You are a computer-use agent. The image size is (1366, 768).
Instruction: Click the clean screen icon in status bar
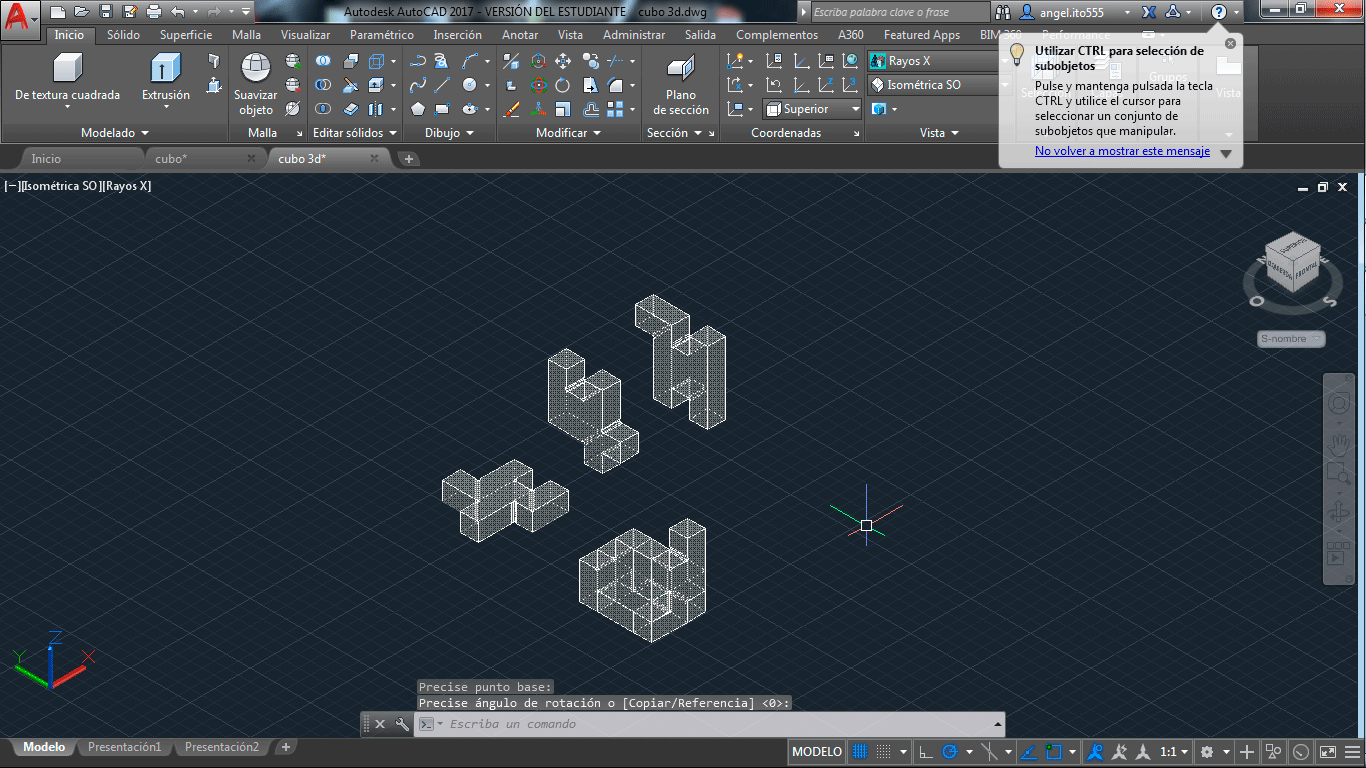[x=1327, y=752]
